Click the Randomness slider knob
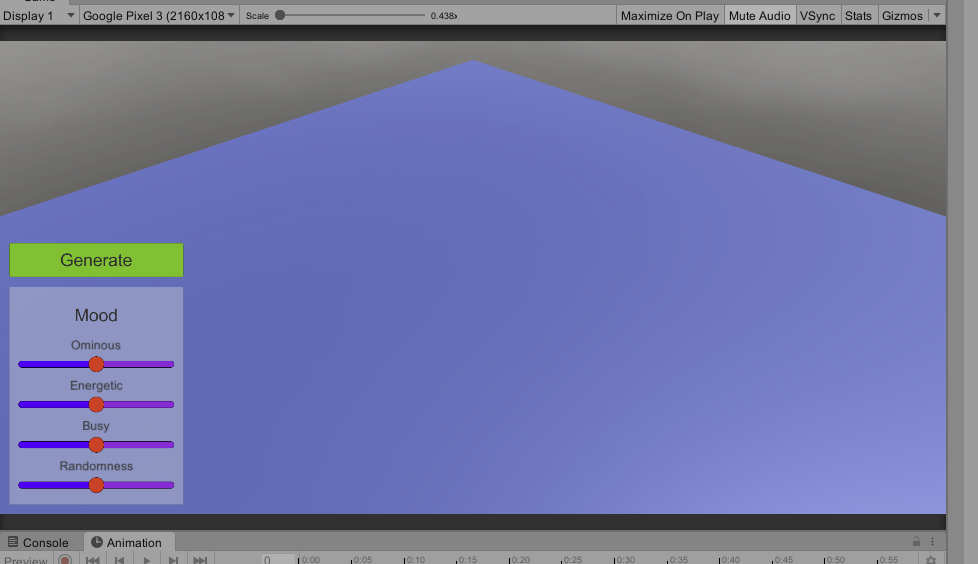This screenshot has height=564, width=978. pyautogui.click(x=96, y=485)
